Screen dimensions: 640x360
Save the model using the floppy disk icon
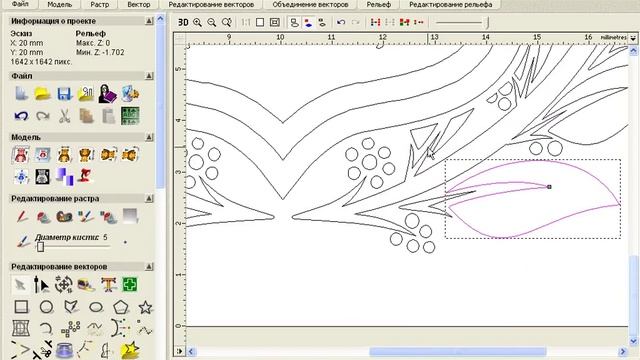pos(64,93)
